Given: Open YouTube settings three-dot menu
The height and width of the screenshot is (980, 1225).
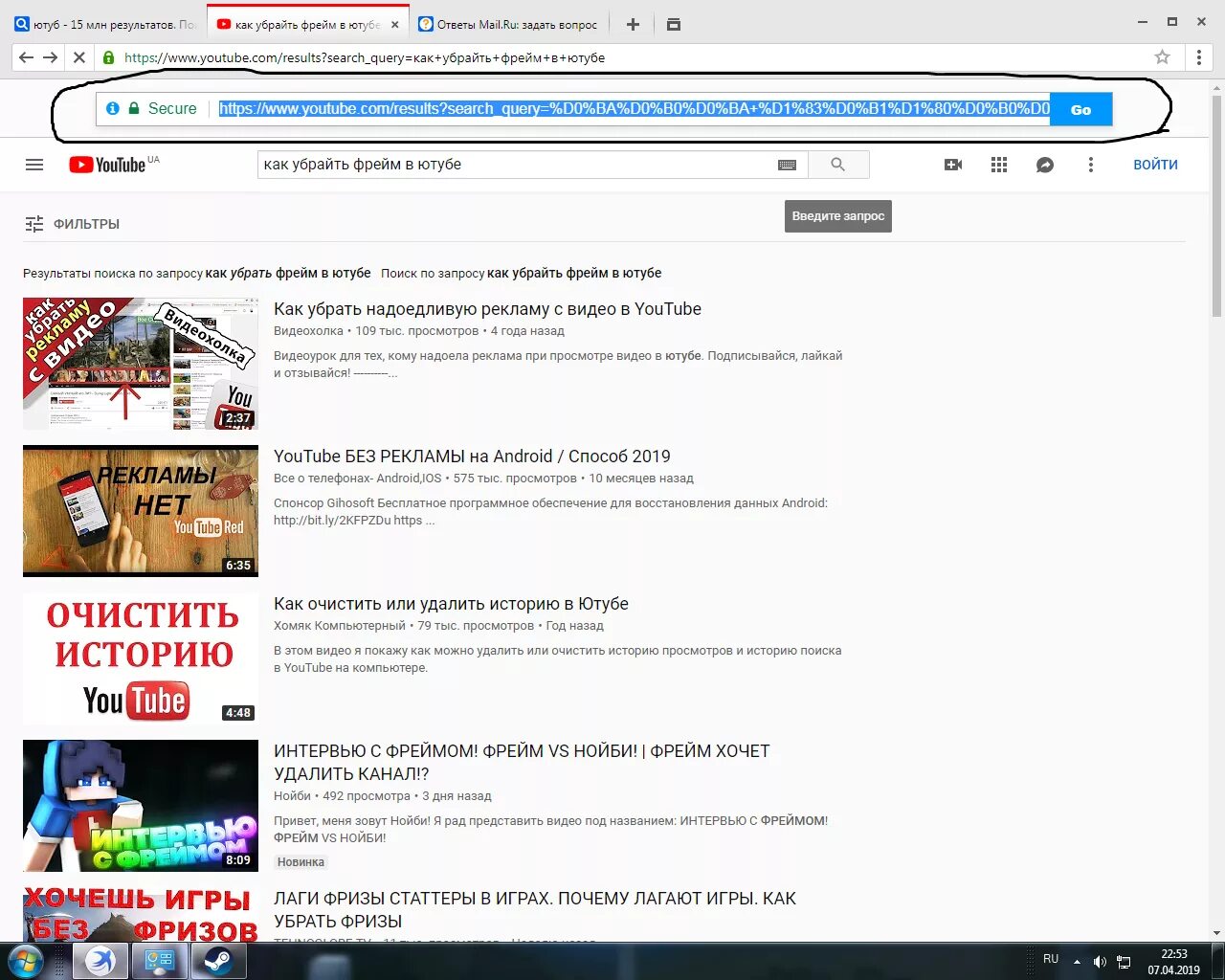Looking at the screenshot, I should point(1090,165).
